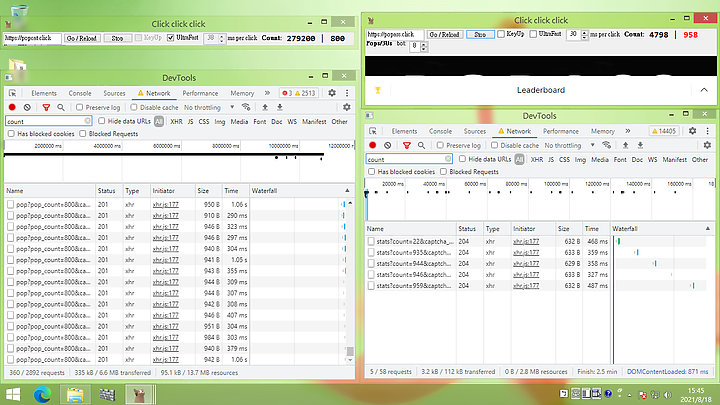This screenshot has height=405, width=720.
Task: Open left DevTools kebab menu
Action: coord(347,93)
